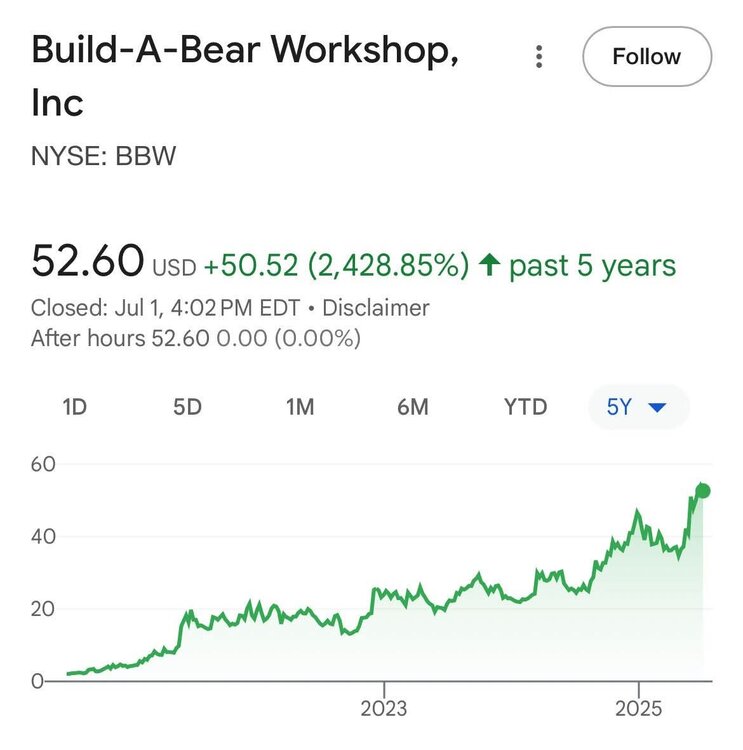
Task: Open the three-dot more options menu
Action: (539, 57)
